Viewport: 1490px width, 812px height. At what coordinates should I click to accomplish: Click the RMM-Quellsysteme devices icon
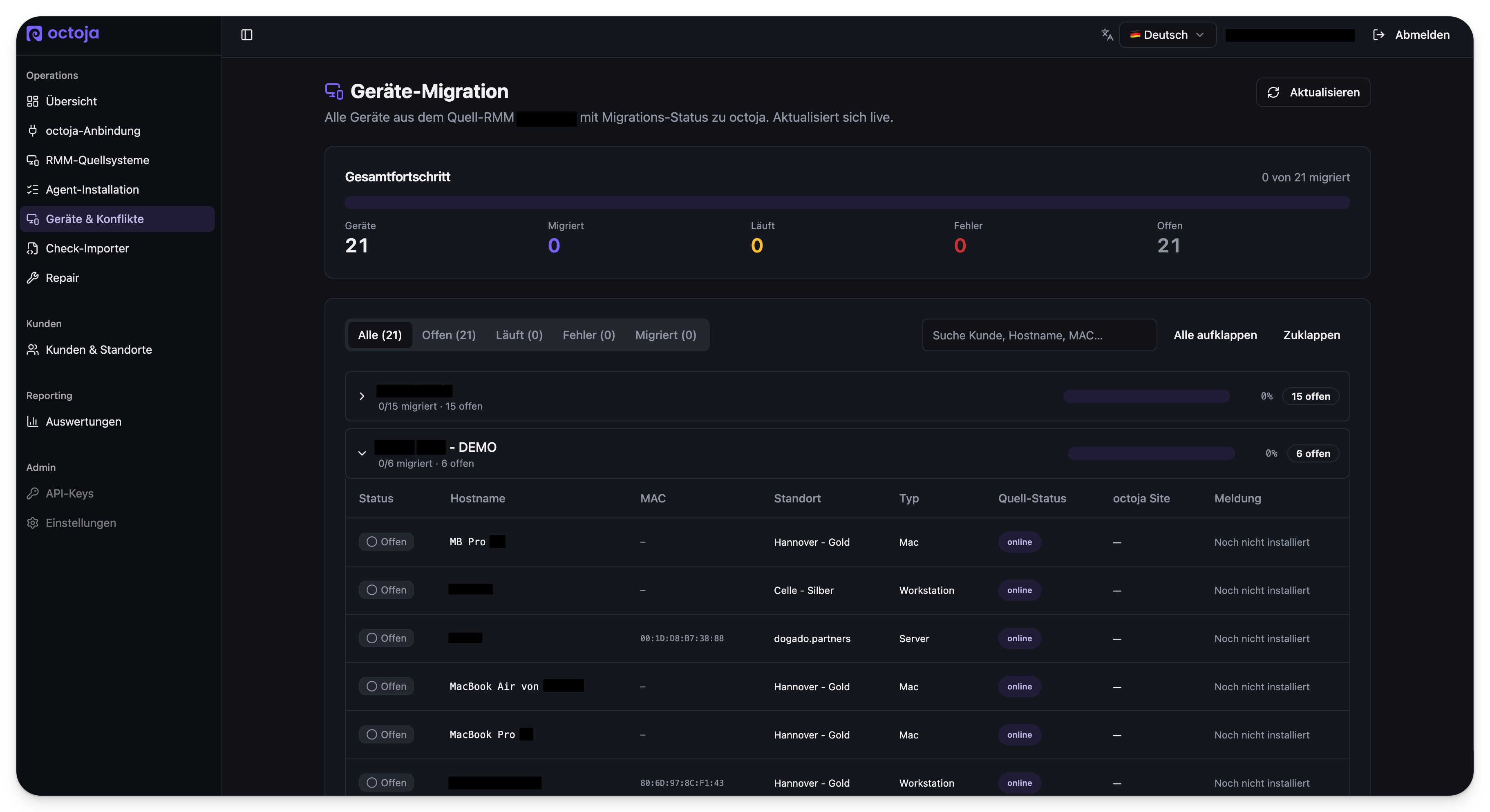click(x=32, y=160)
